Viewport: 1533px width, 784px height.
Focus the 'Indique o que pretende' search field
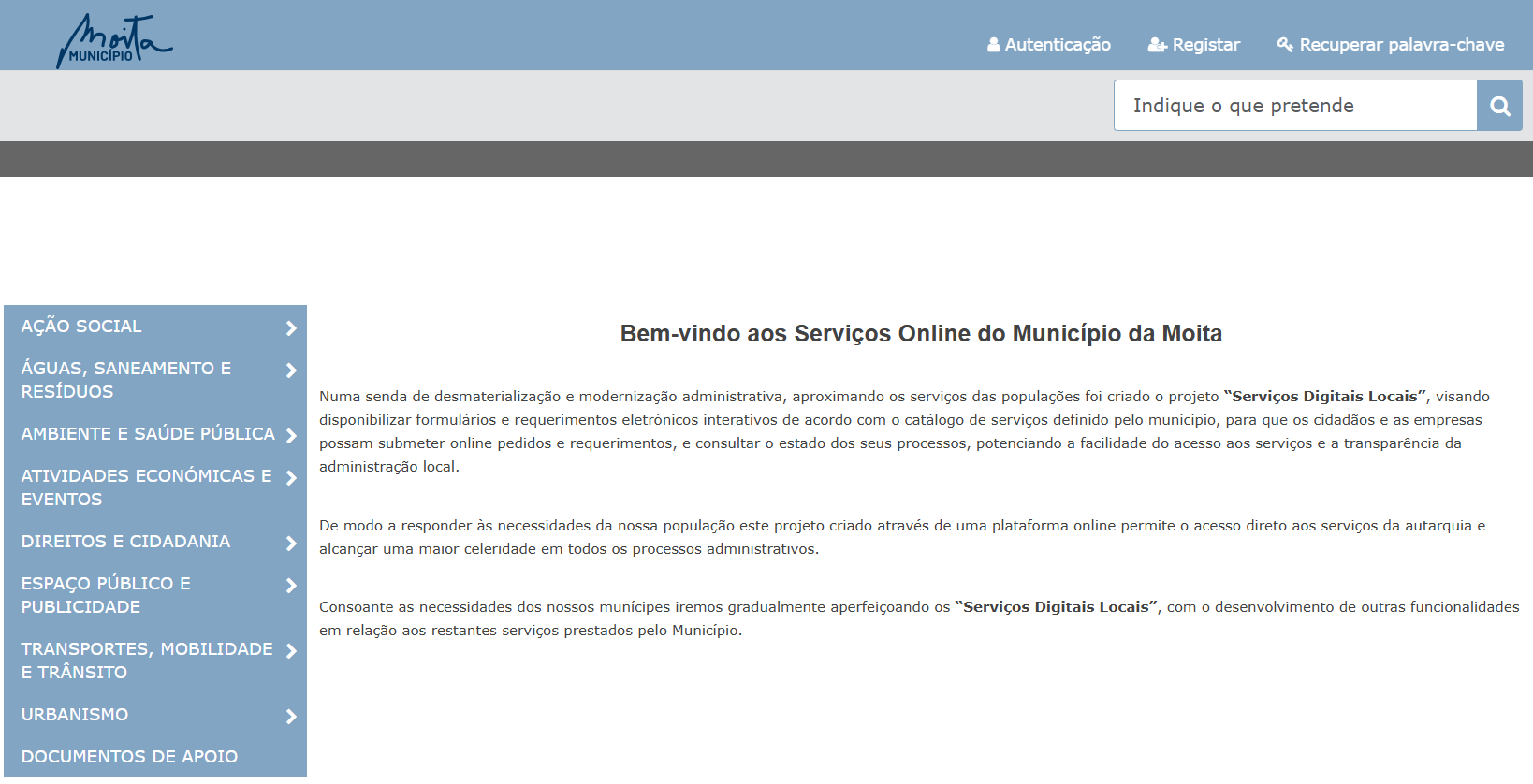point(1295,106)
